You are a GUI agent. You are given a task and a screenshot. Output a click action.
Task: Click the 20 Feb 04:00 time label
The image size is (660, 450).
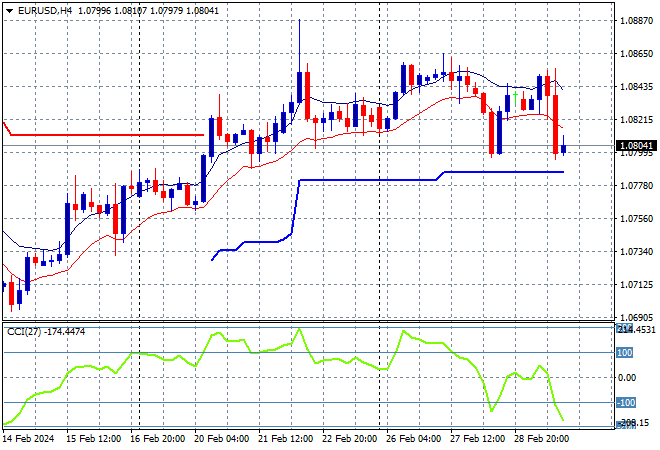(221, 439)
